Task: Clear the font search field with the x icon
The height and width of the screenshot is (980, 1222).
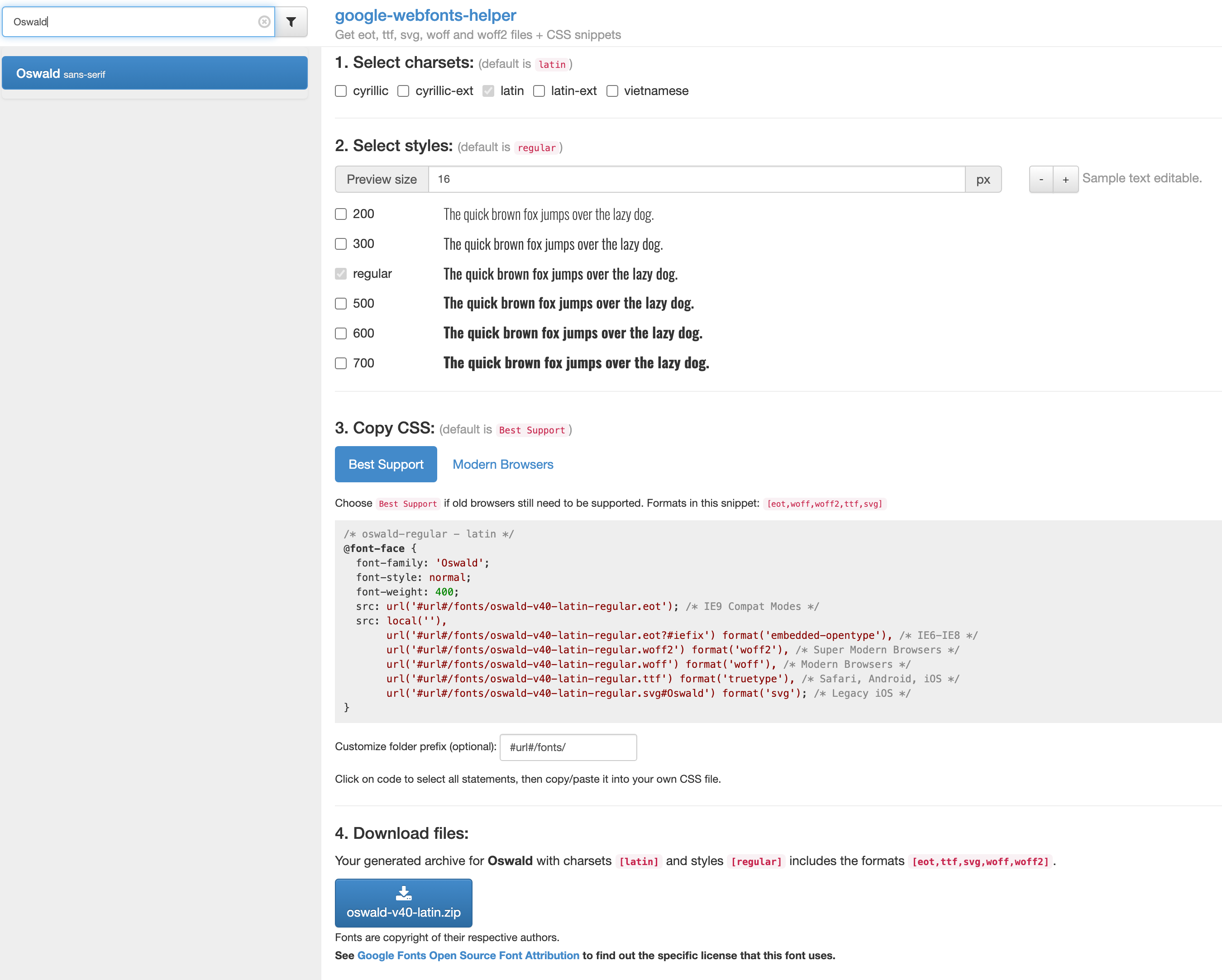Action: tap(264, 22)
